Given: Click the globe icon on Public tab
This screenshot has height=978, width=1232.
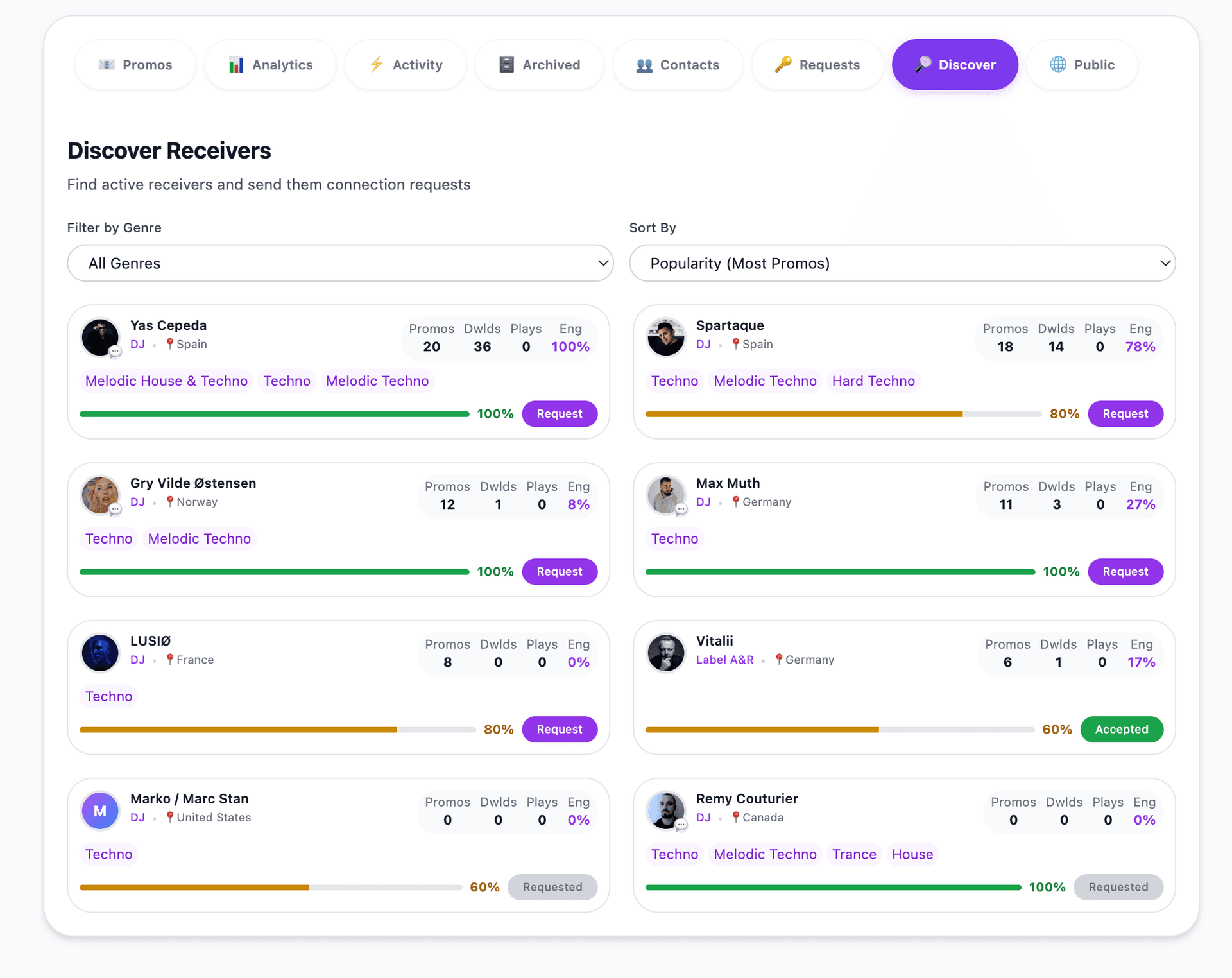Looking at the screenshot, I should click(x=1058, y=64).
